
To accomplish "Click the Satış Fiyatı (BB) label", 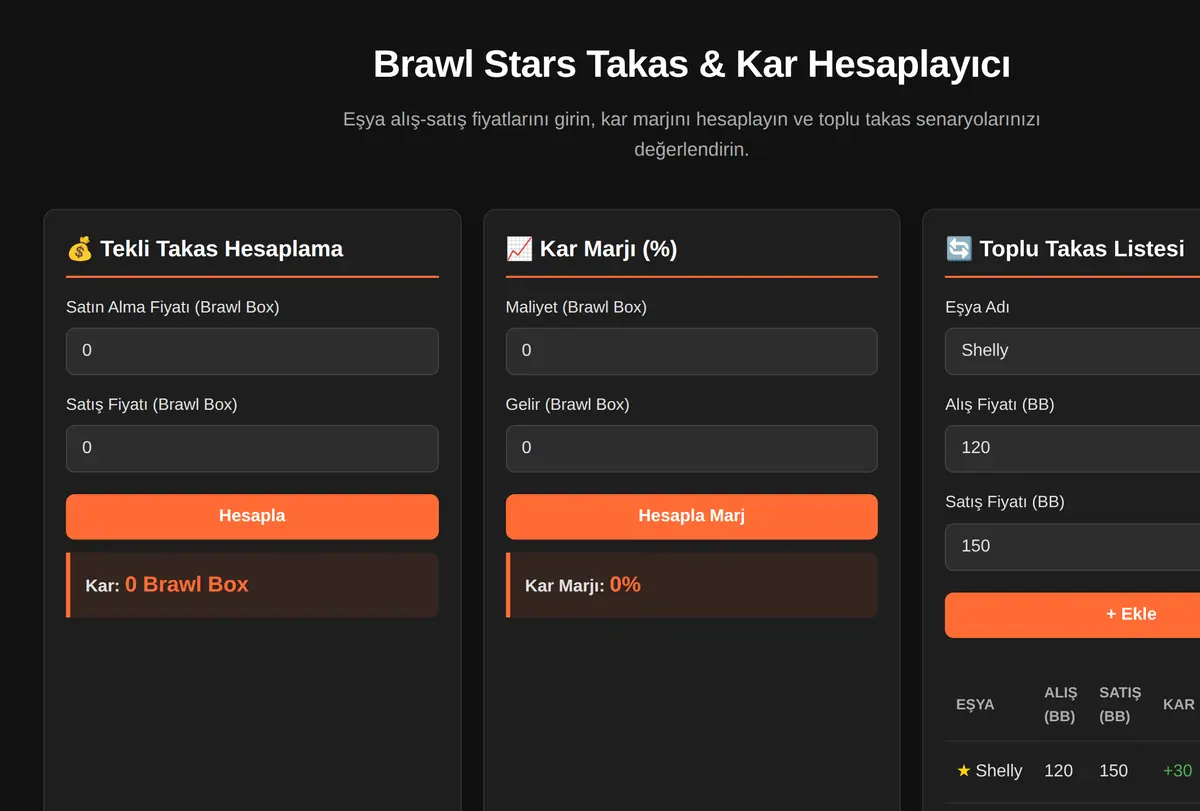I will click(1005, 502).
